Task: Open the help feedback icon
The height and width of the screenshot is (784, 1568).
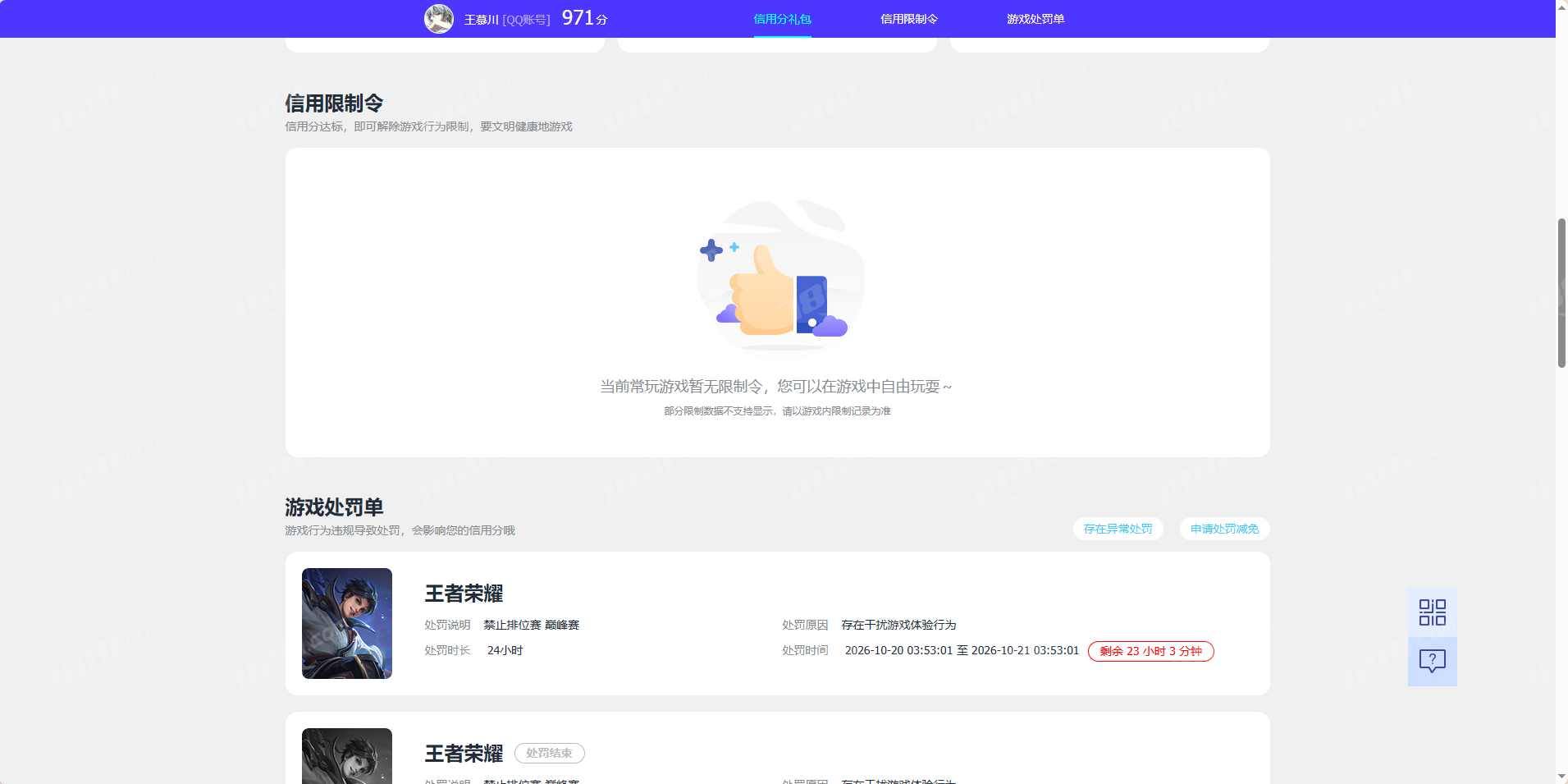Action: [x=1432, y=662]
